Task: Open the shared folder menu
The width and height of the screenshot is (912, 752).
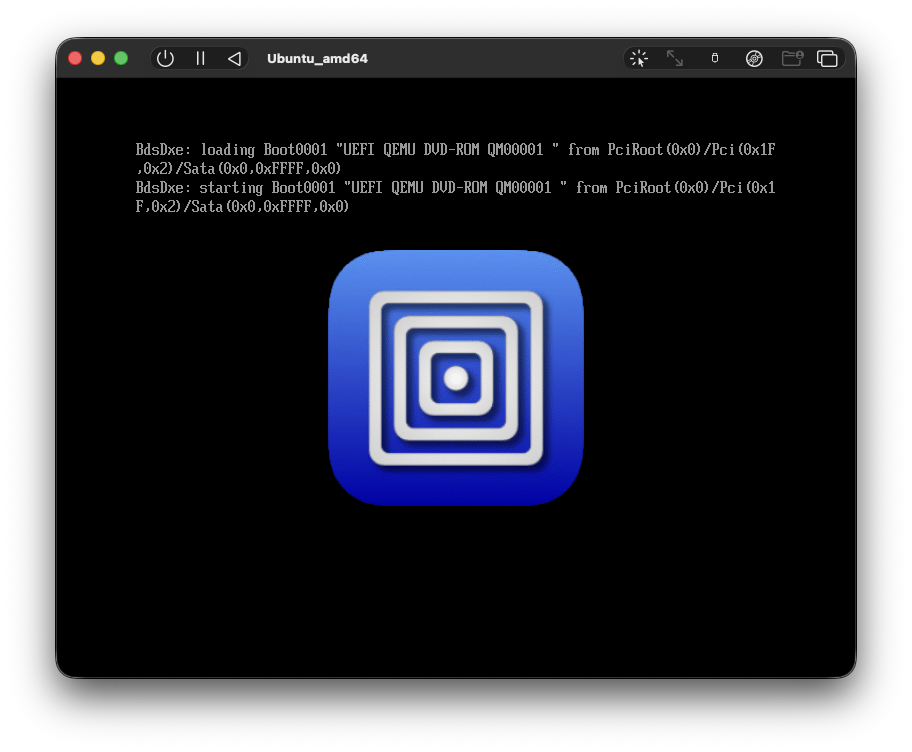Action: point(792,58)
